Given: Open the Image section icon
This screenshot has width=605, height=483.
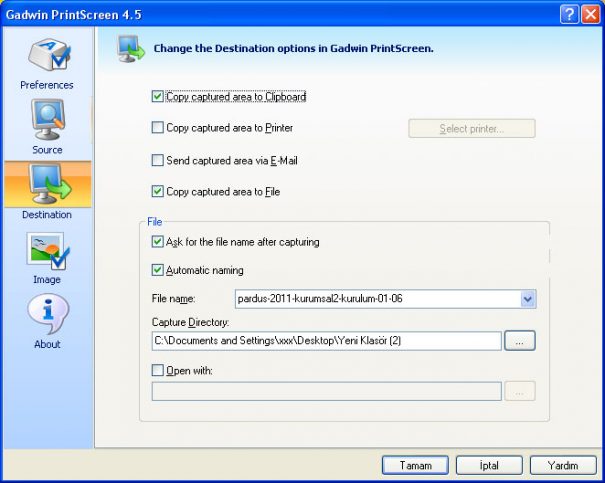Looking at the screenshot, I should click(48, 251).
